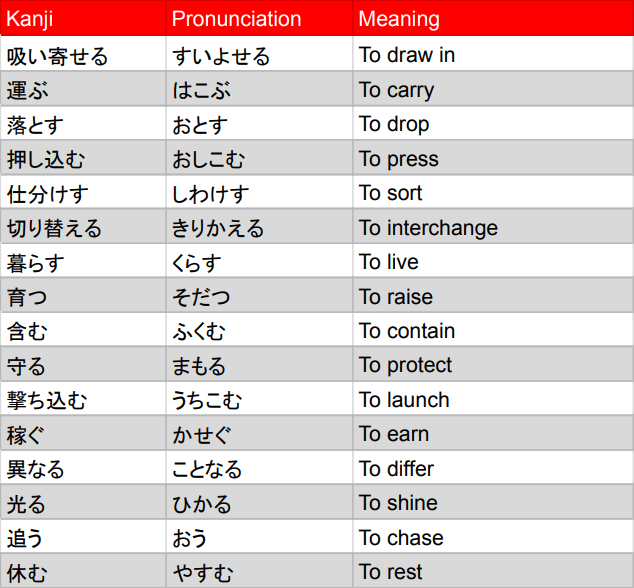Viewport: 634px width, 588px height.
Task: Select the "To protect" cell
Action: (x=406, y=365)
